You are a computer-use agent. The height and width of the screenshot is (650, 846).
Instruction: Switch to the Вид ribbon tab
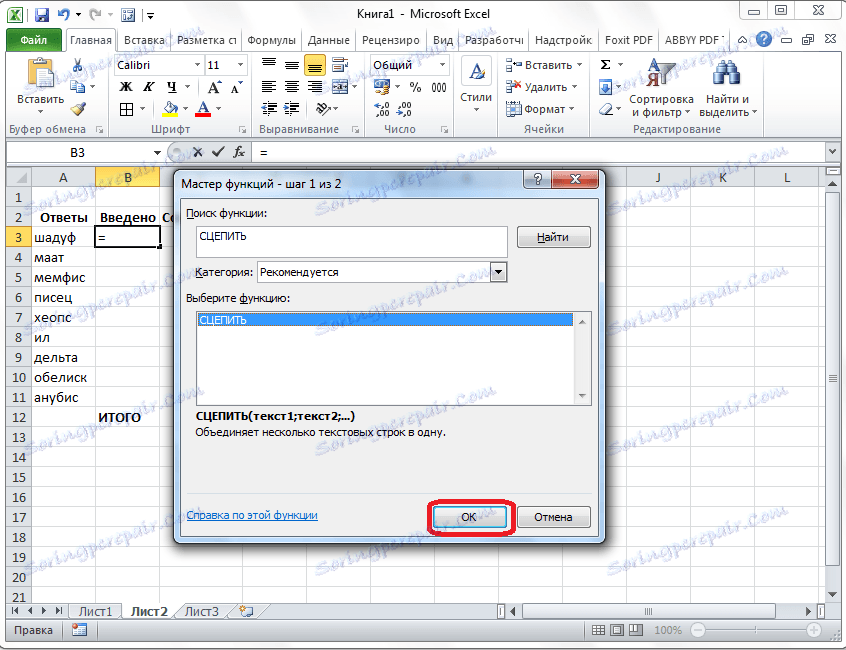[443, 40]
